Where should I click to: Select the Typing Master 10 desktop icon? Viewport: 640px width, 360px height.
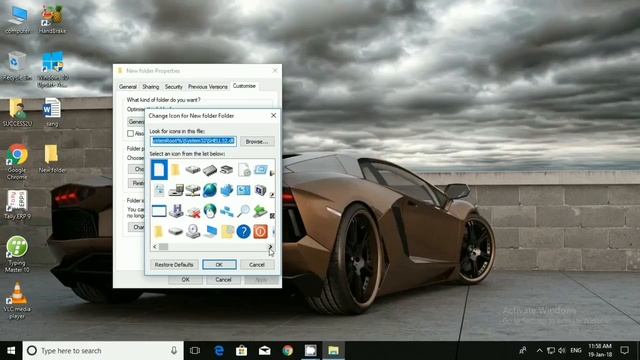(x=17, y=254)
